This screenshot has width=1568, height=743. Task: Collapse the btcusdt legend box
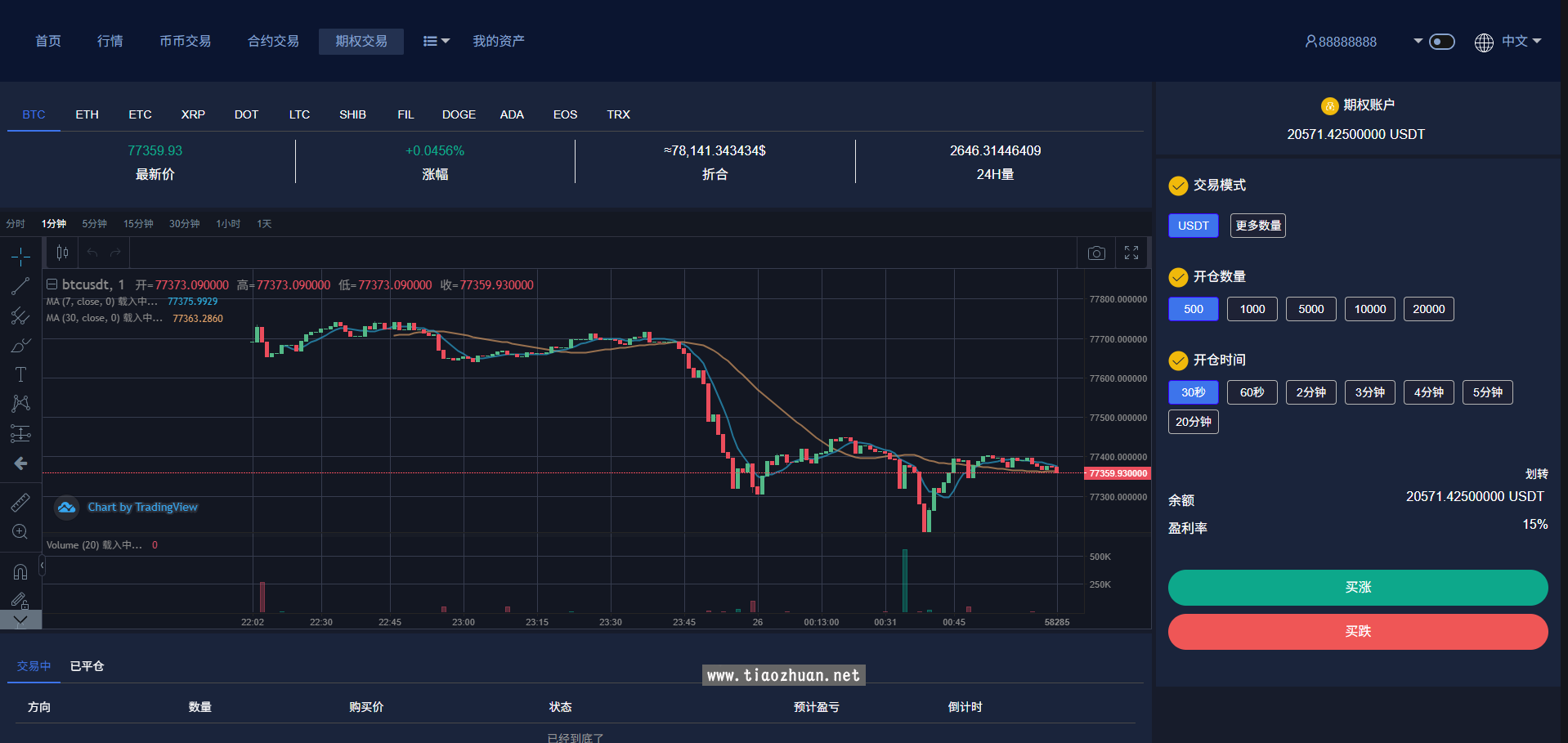coord(52,284)
